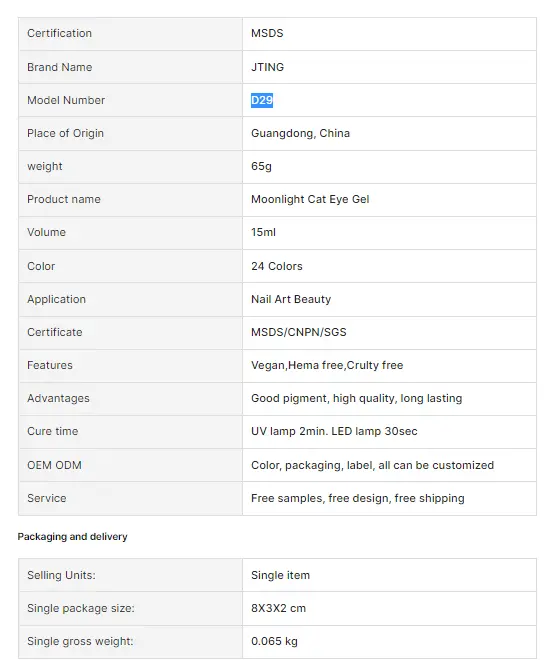Click the 8X3X2 cm package size
The image size is (560, 666).
coord(278,608)
